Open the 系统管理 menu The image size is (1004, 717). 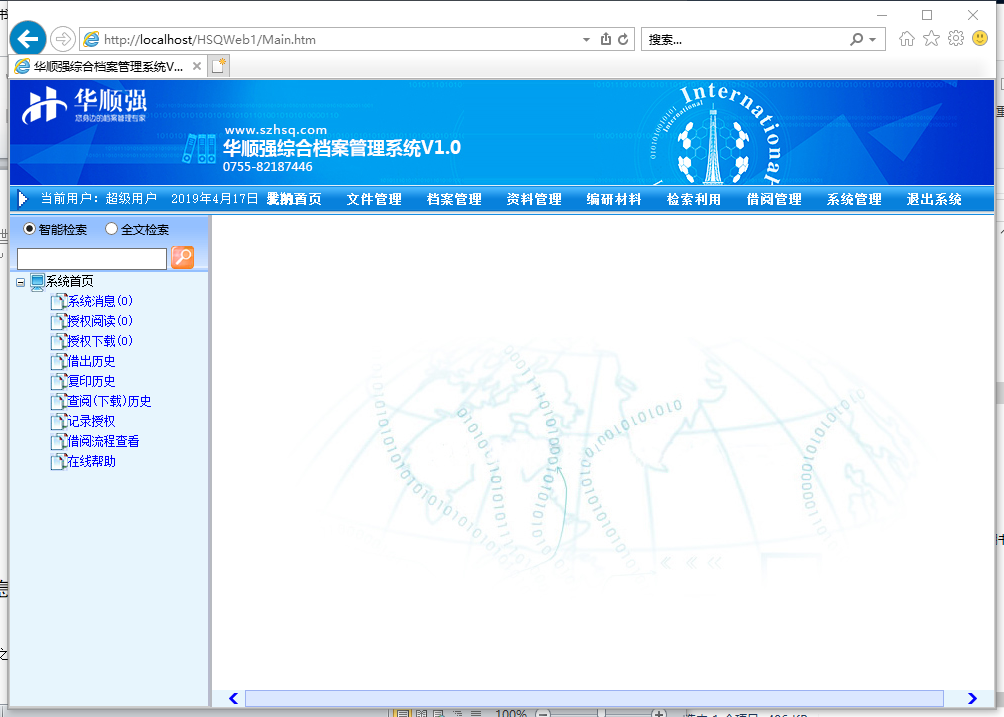click(854, 199)
